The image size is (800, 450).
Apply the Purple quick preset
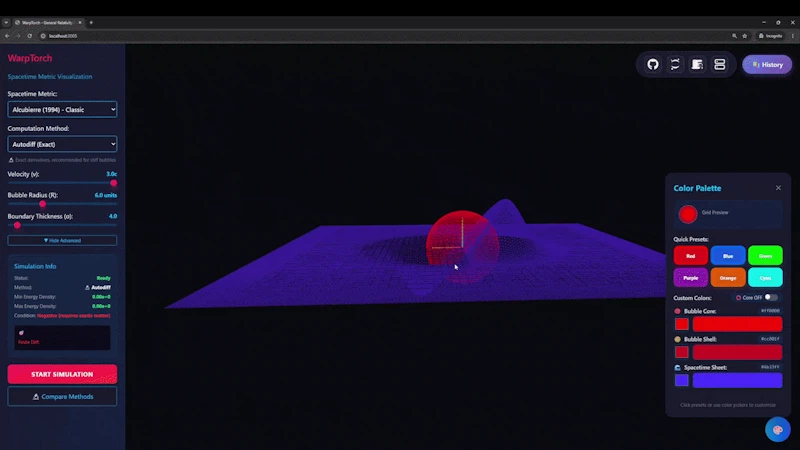coord(690,278)
